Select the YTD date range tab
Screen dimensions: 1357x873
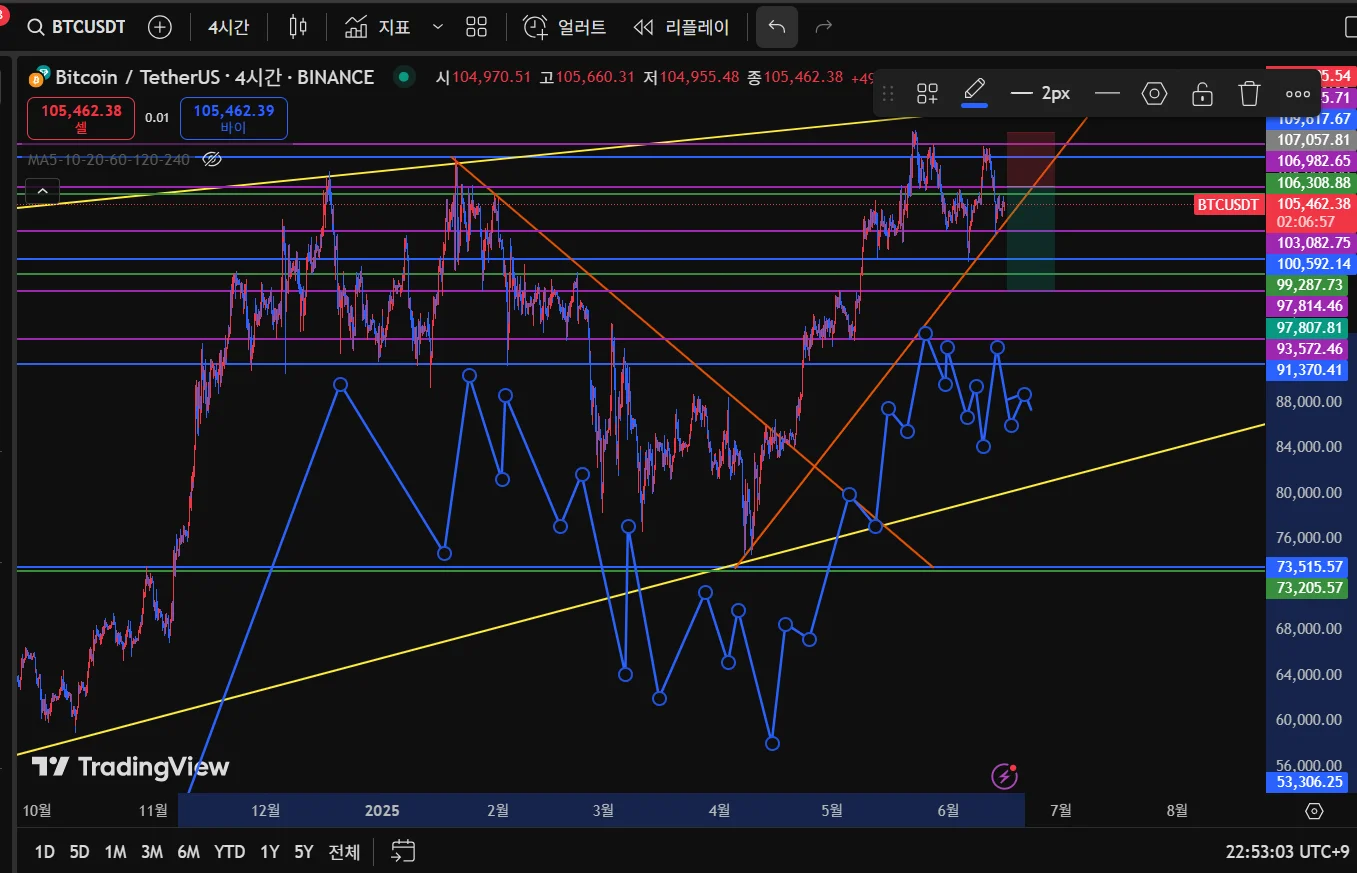(x=229, y=852)
